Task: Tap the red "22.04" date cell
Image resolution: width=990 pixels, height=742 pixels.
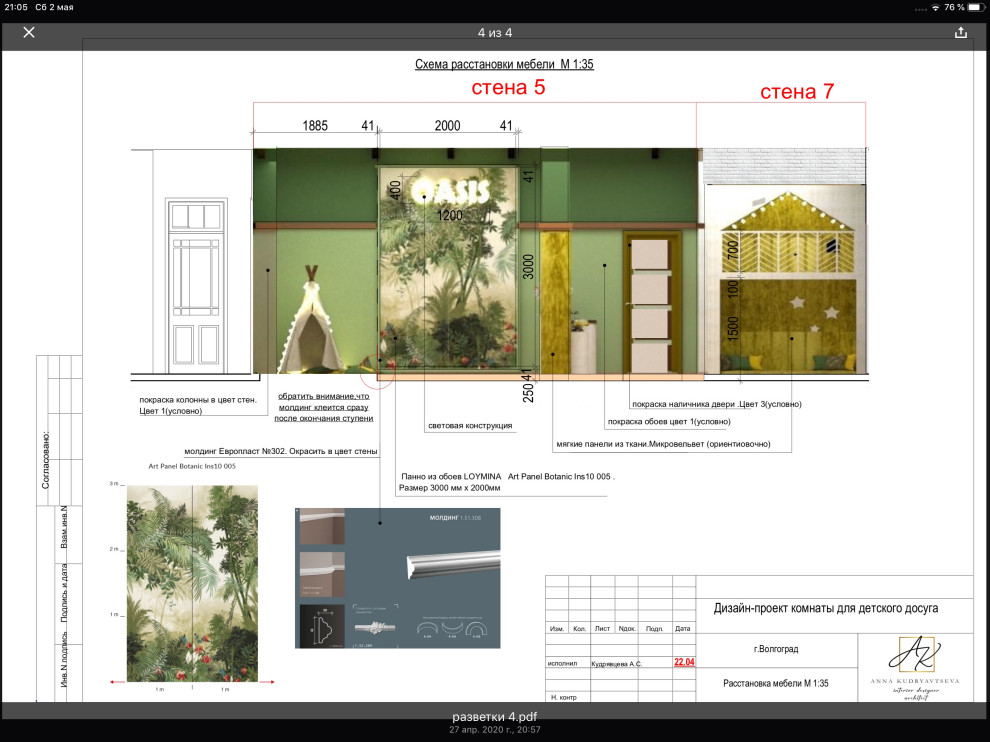Action: click(684, 662)
